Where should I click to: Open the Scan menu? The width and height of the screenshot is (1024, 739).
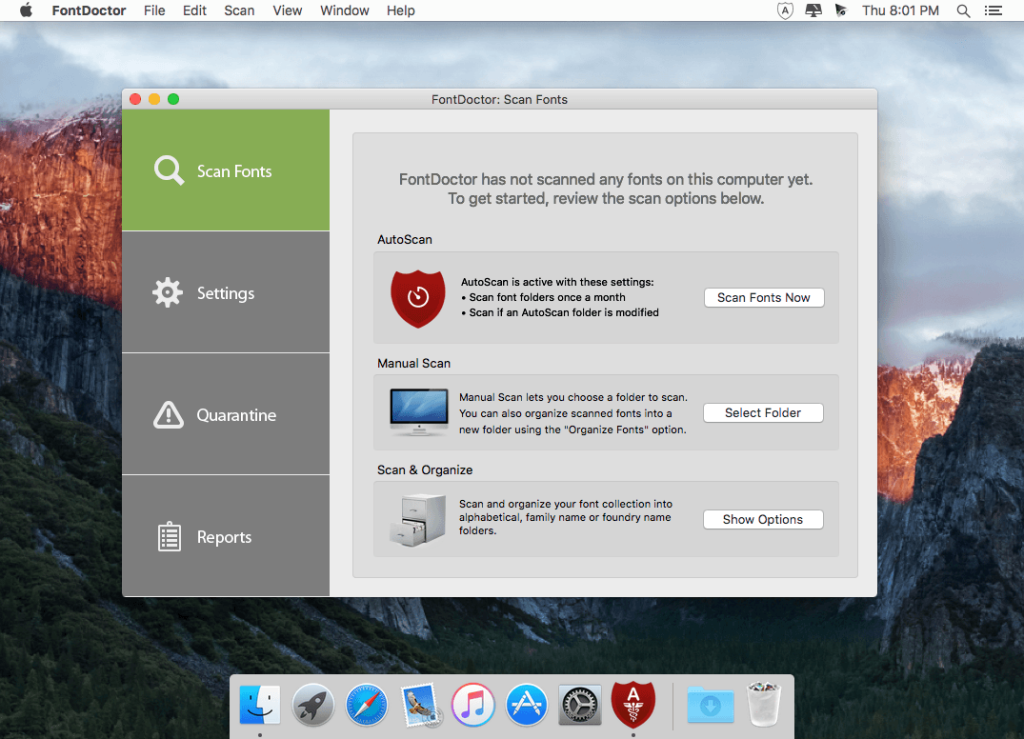[239, 11]
